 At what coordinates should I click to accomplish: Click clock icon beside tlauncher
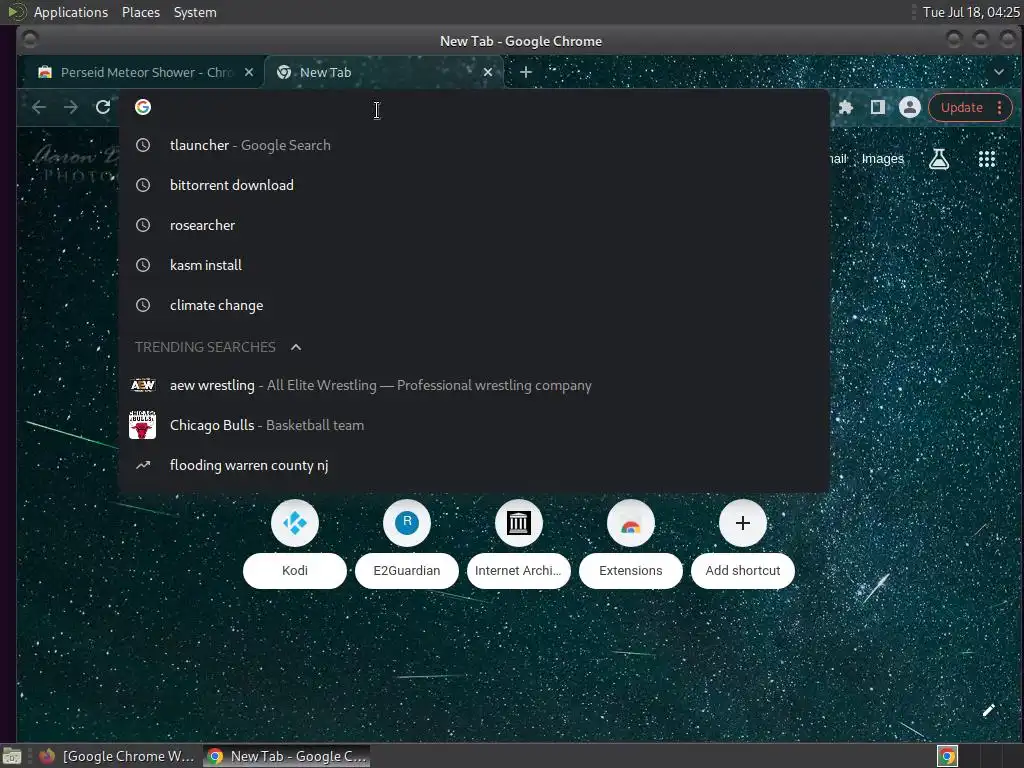pyautogui.click(x=142, y=145)
